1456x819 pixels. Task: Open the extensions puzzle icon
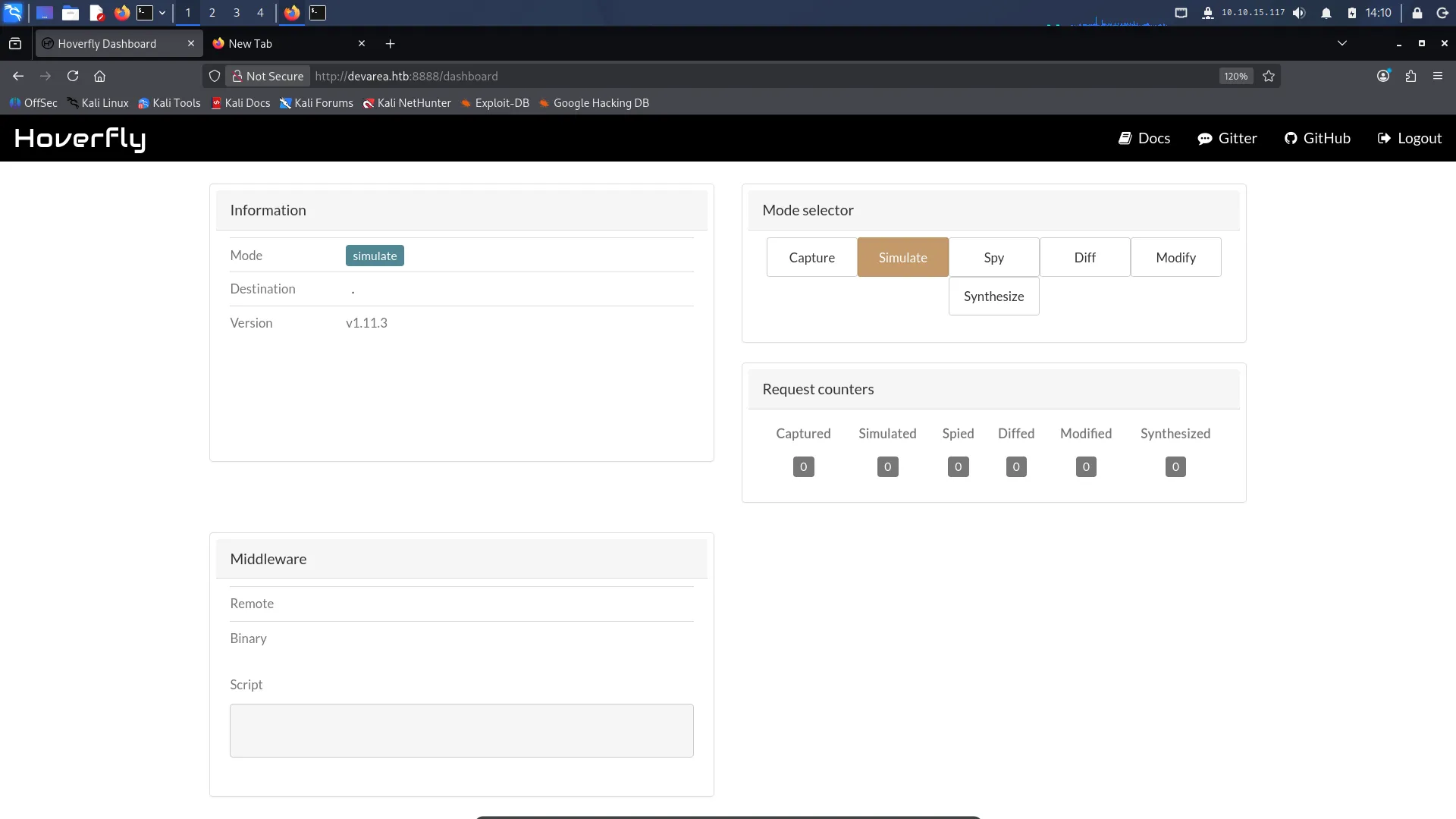(1410, 76)
